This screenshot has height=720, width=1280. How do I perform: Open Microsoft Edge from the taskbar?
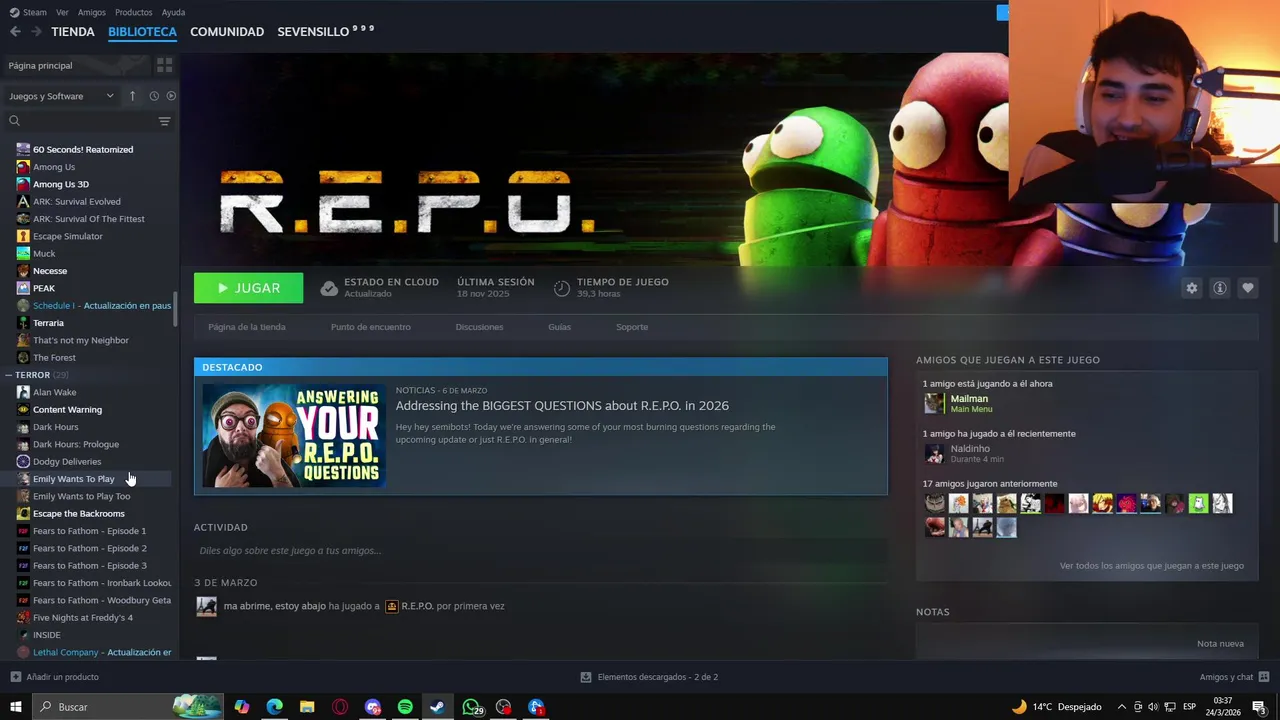275,707
